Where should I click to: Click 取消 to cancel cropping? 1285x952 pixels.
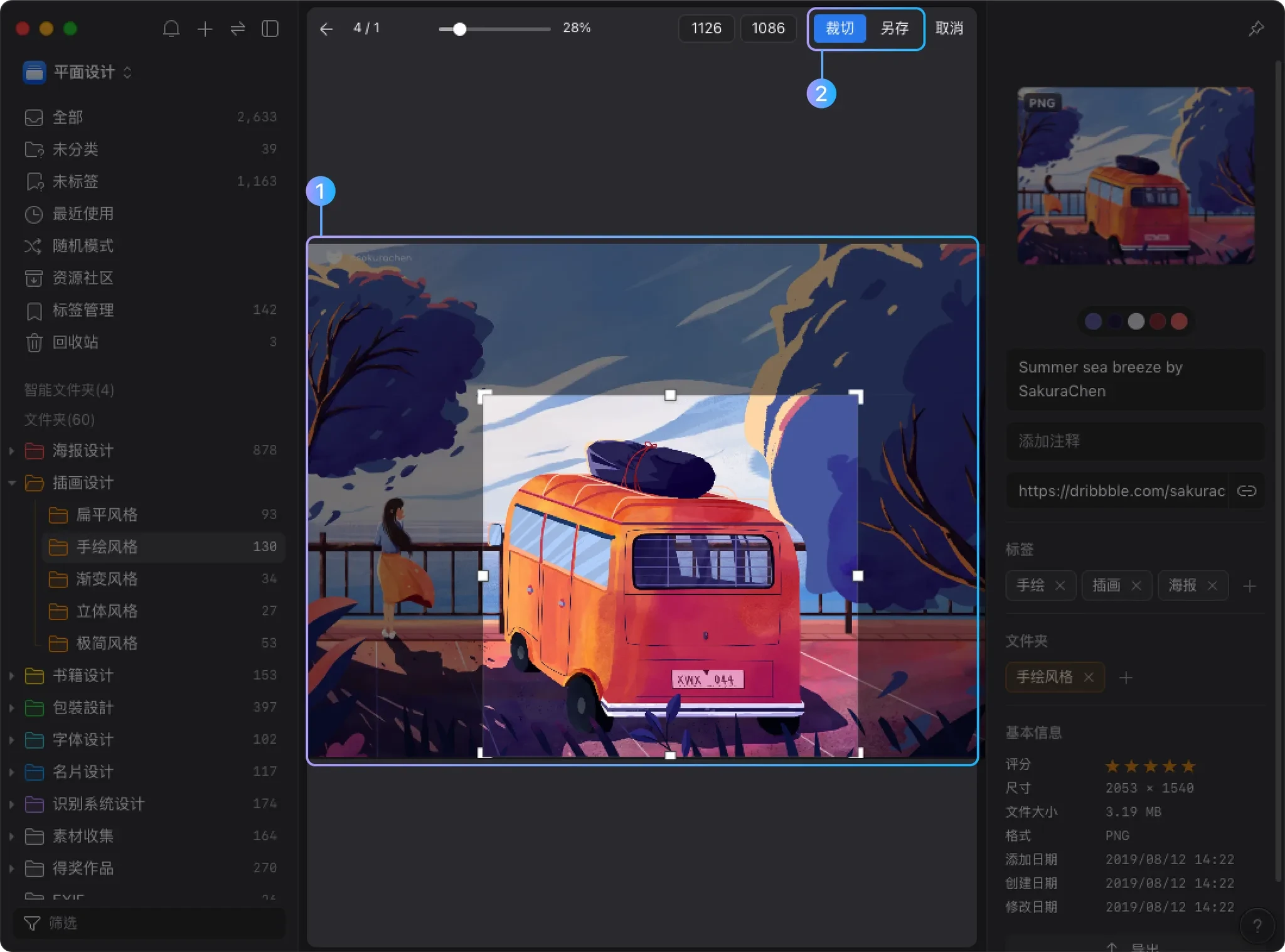tap(949, 28)
